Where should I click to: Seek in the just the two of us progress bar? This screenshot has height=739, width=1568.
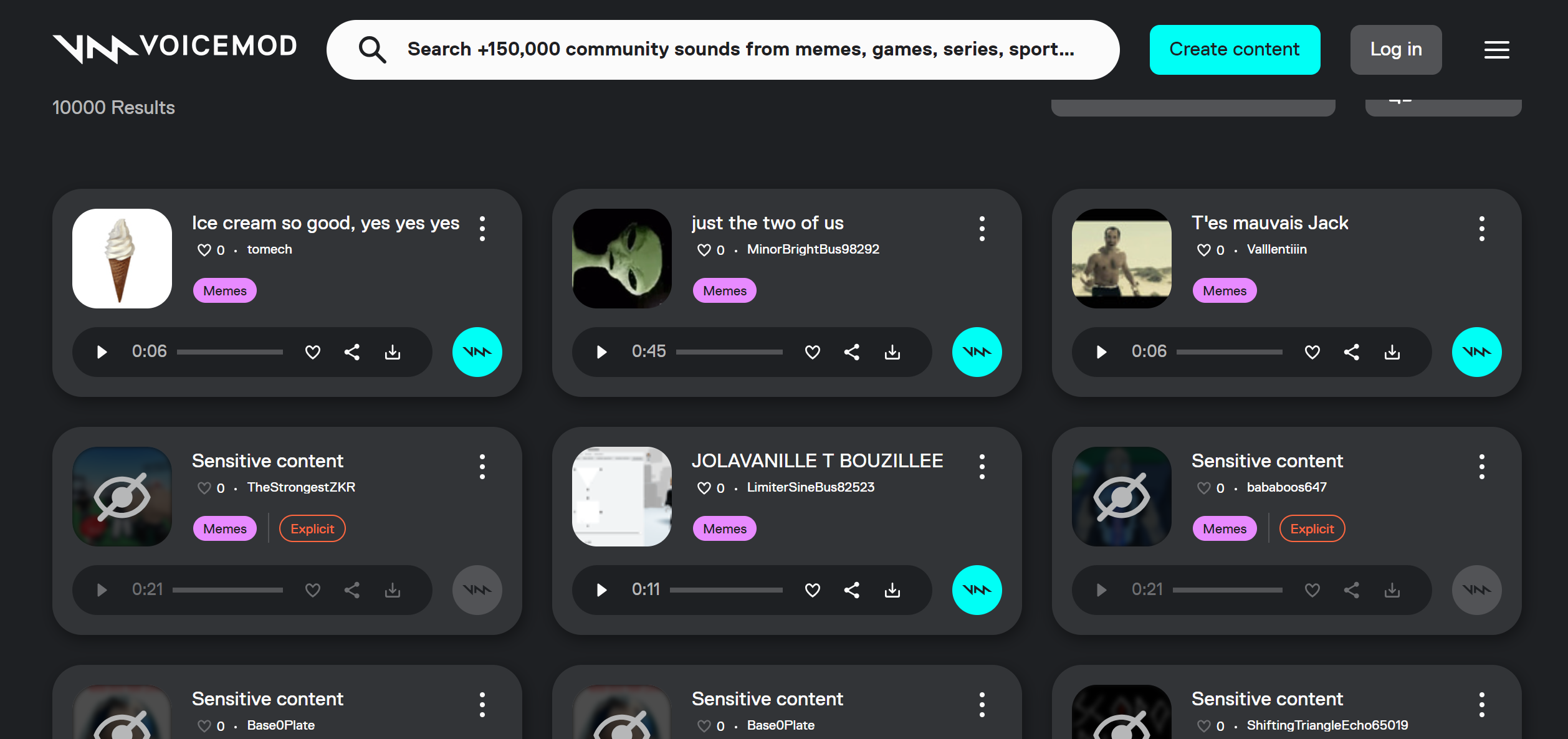pyautogui.click(x=729, y=352)
